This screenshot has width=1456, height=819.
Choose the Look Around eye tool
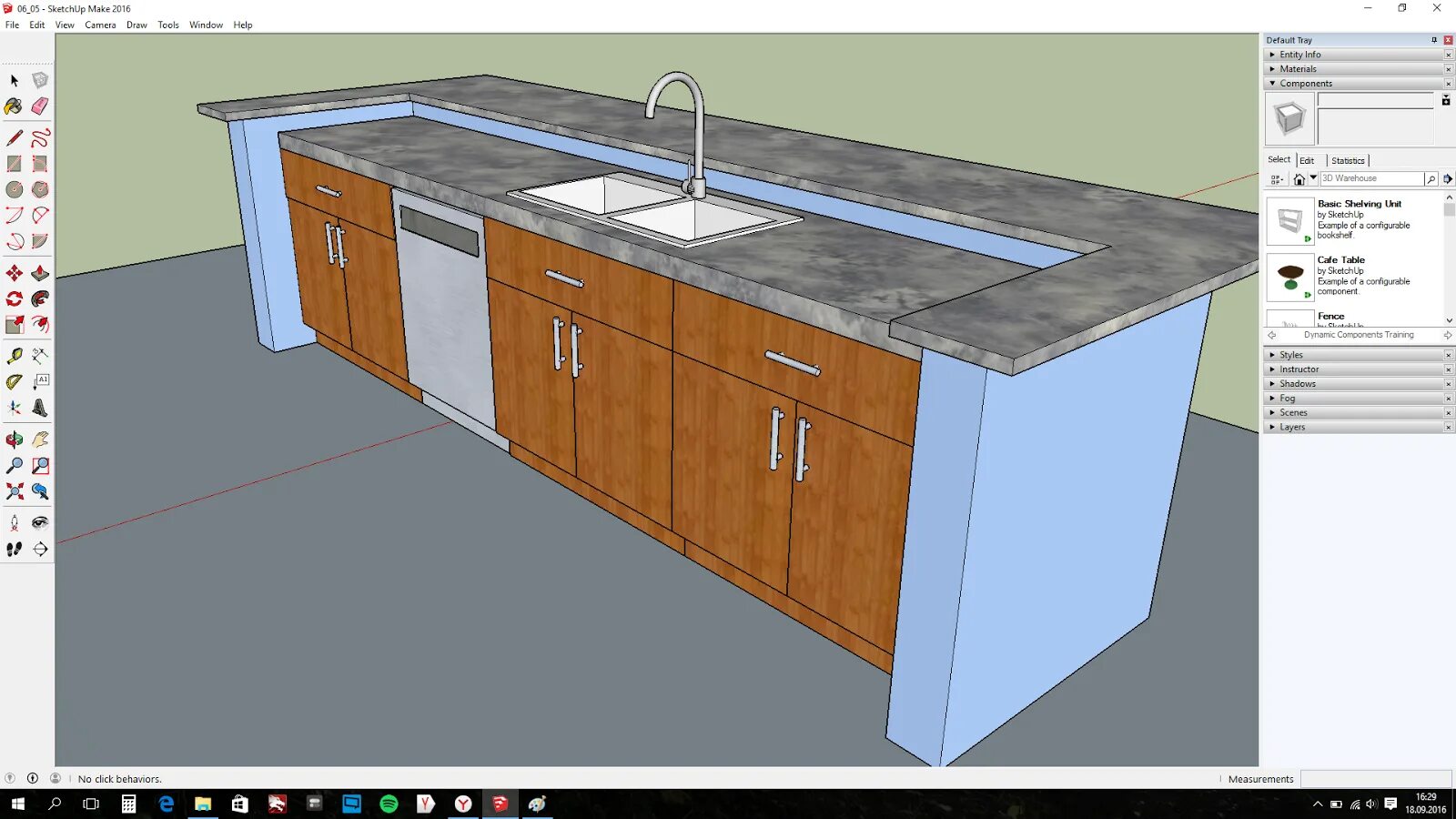40,523
